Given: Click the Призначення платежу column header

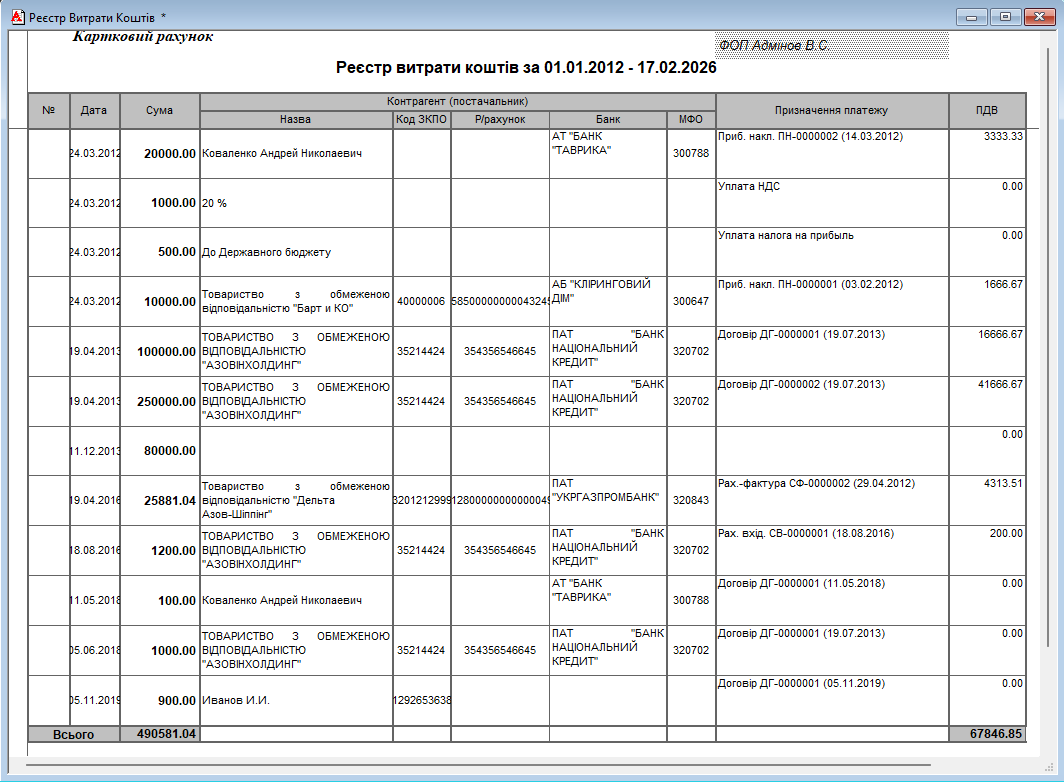Looking at the screenshot, I should pyautogui.click(x=831, y=110).
